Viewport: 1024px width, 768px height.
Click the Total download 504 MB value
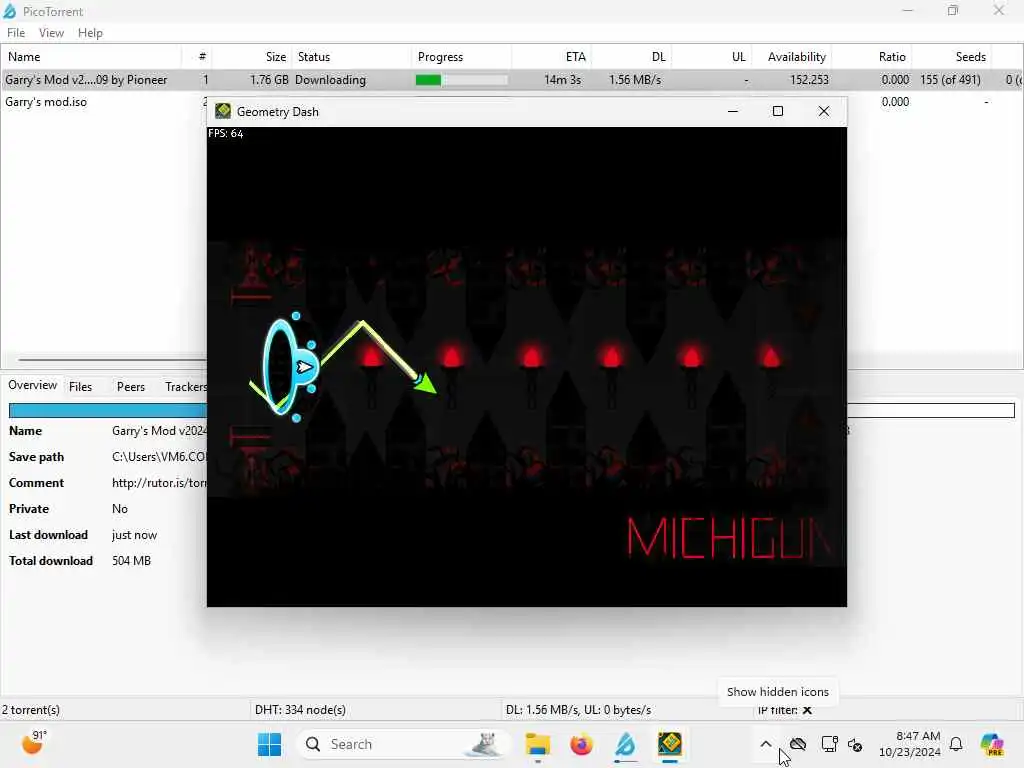pyautogui.click(x=131, y=561)
